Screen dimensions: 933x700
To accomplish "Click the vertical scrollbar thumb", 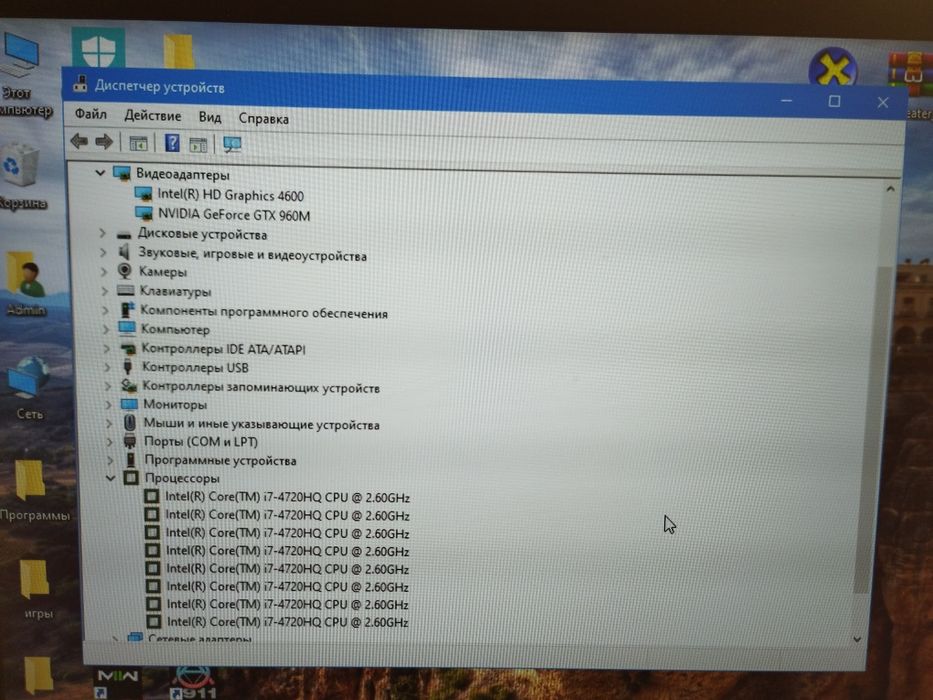I will (875, 429).
